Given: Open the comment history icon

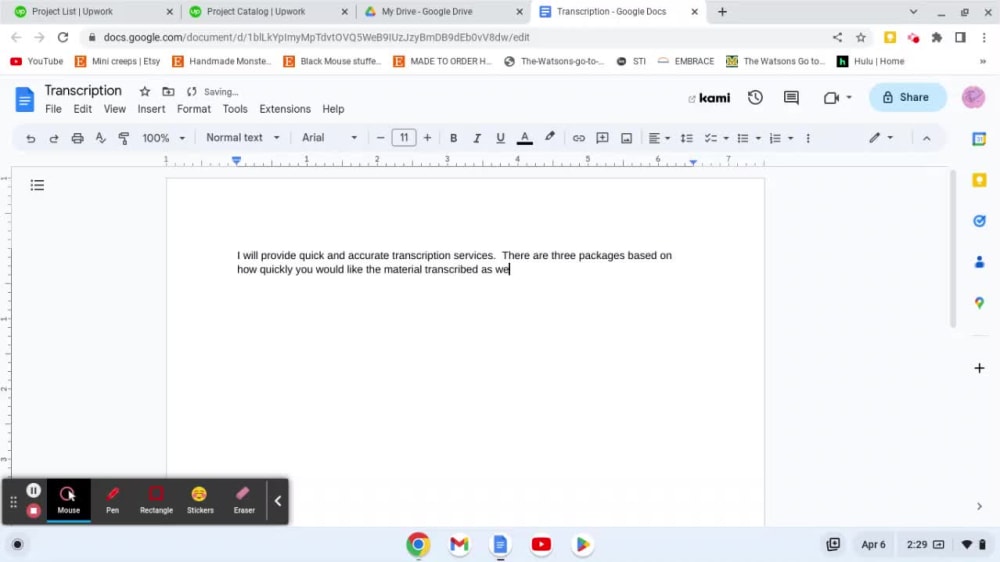Looking at the screenshot, I should click(791, 98).
